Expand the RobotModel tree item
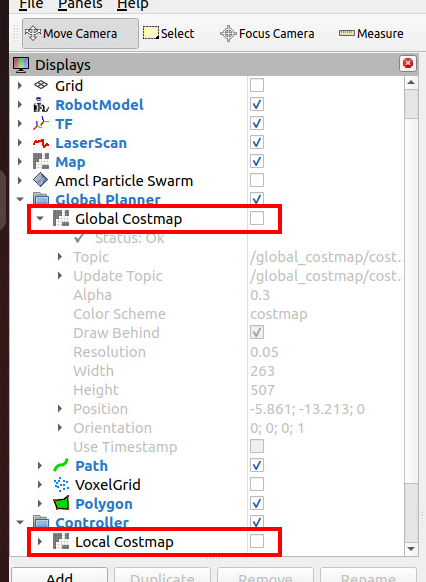The height and width of the screenshot is (582, 426). pos(20,105)
